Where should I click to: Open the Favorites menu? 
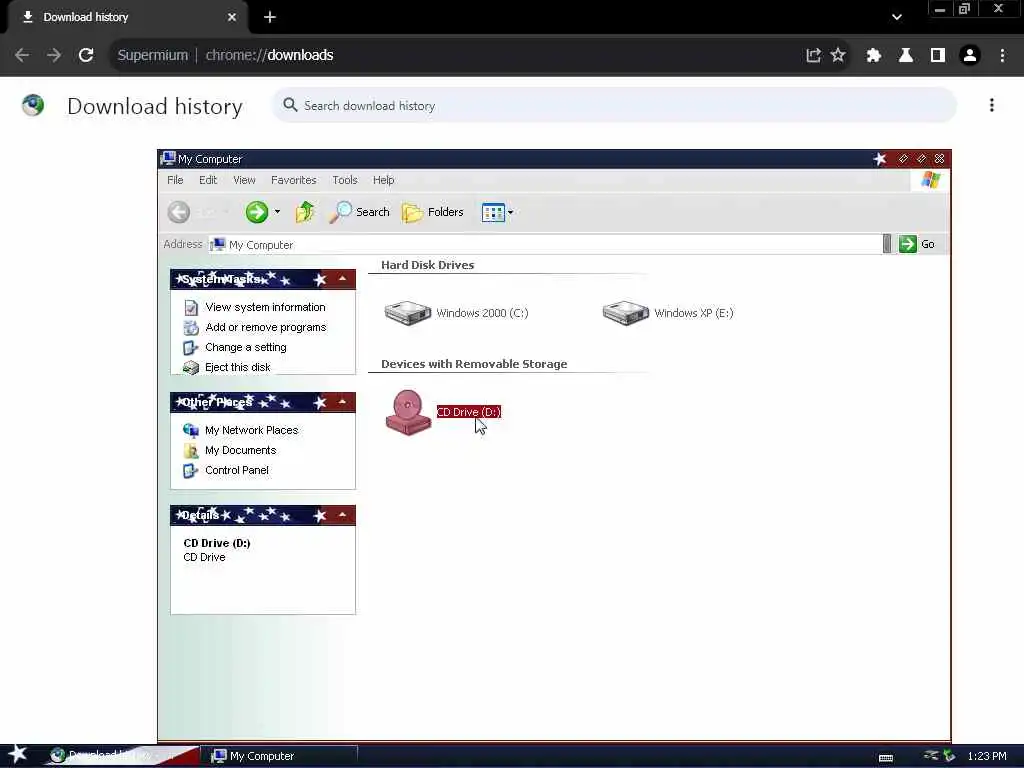point(293,180)
